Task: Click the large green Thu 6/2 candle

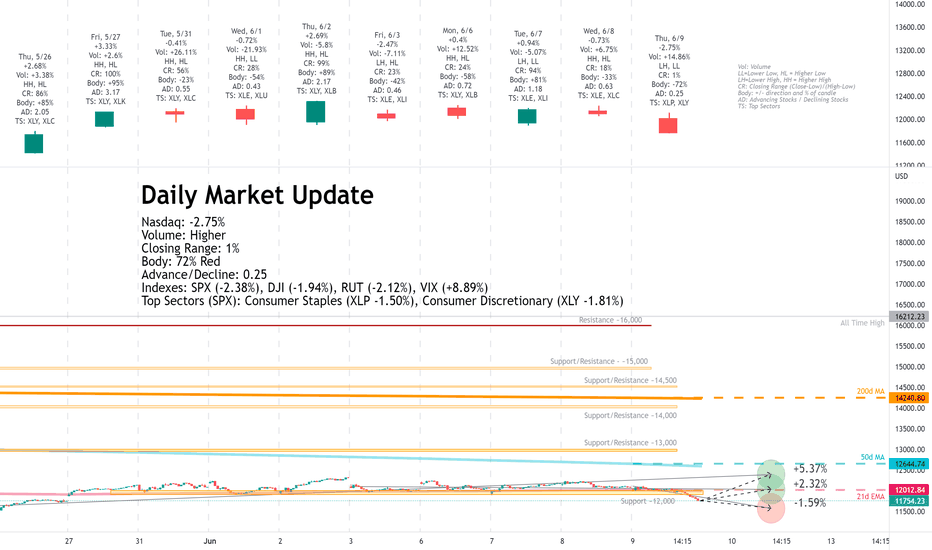Action: (x=316, y=112)
